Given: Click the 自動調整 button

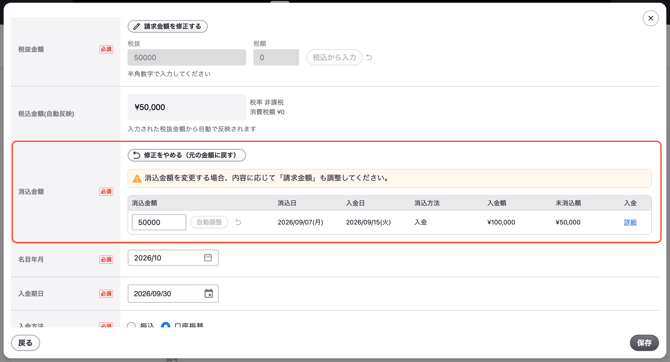Looking at the screenshot, I should (x=209, y=222).
